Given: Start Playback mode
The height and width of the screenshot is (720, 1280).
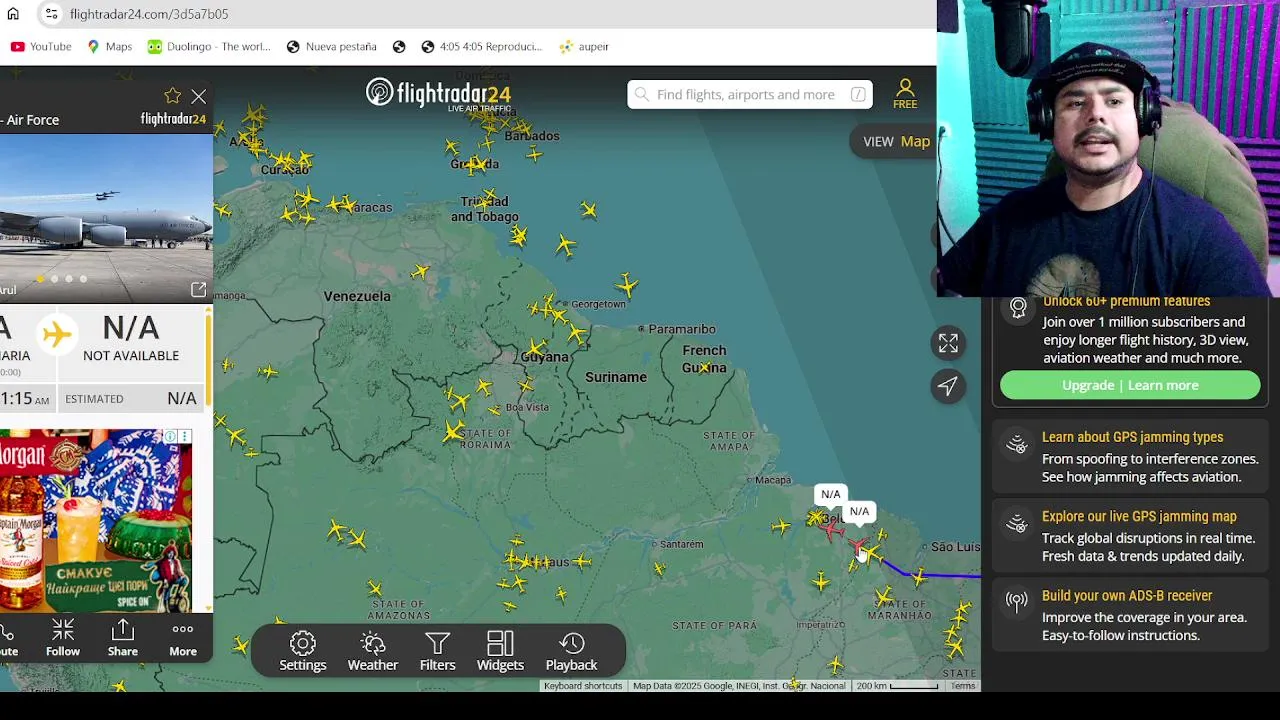Looking at the screenshot, I should 571,651.
